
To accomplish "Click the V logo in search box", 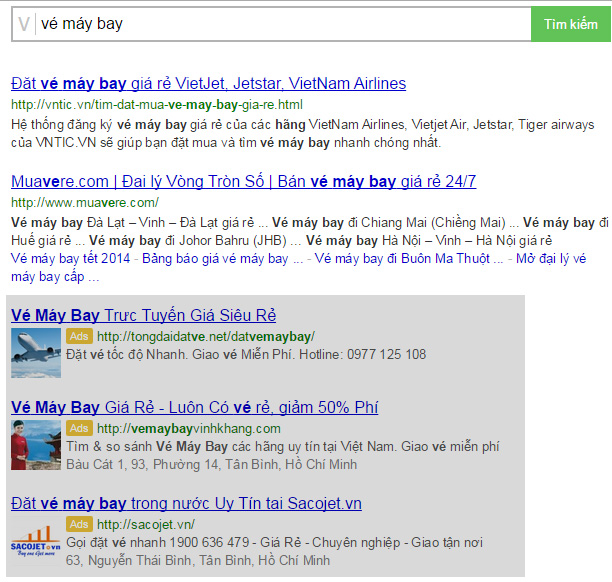I will tap(24, 23).
